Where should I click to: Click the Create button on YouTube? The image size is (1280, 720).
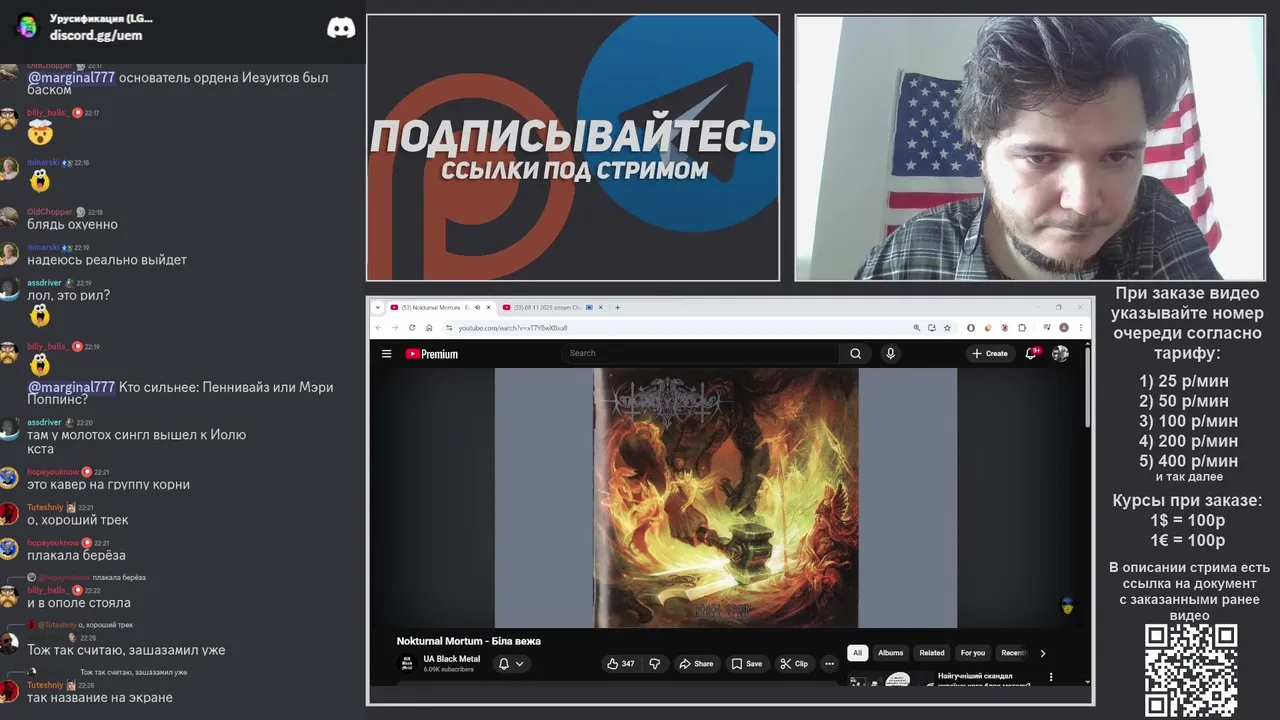(x=989, y=353)
